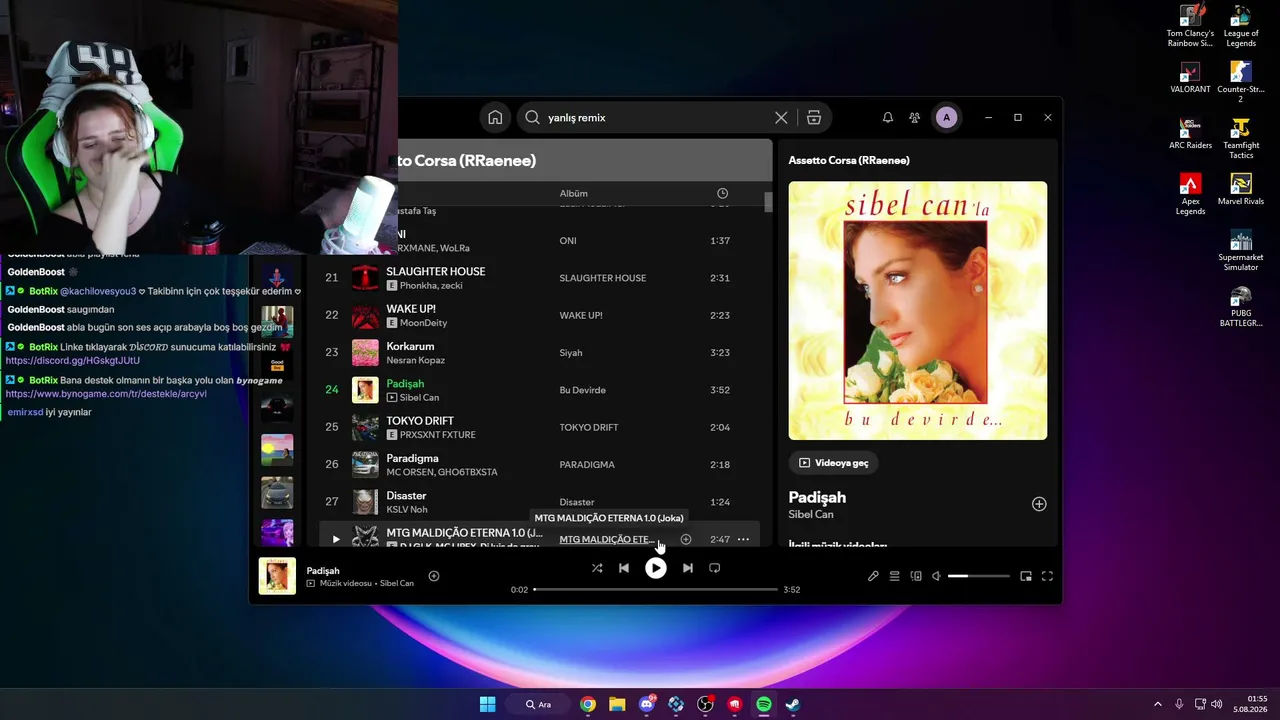Screen dimensions: 1280x720
Task: Click the Albüm column header
Action: (573, 193)
